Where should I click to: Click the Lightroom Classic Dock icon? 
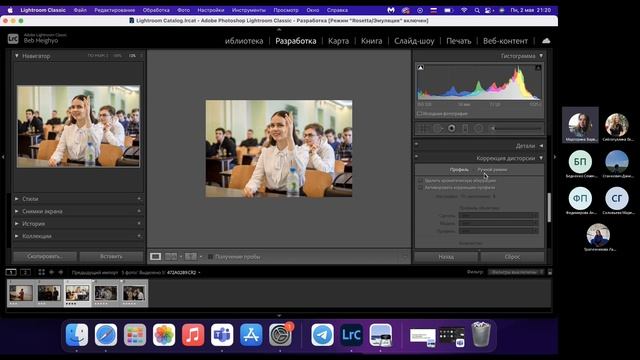[x=351, y=335]
